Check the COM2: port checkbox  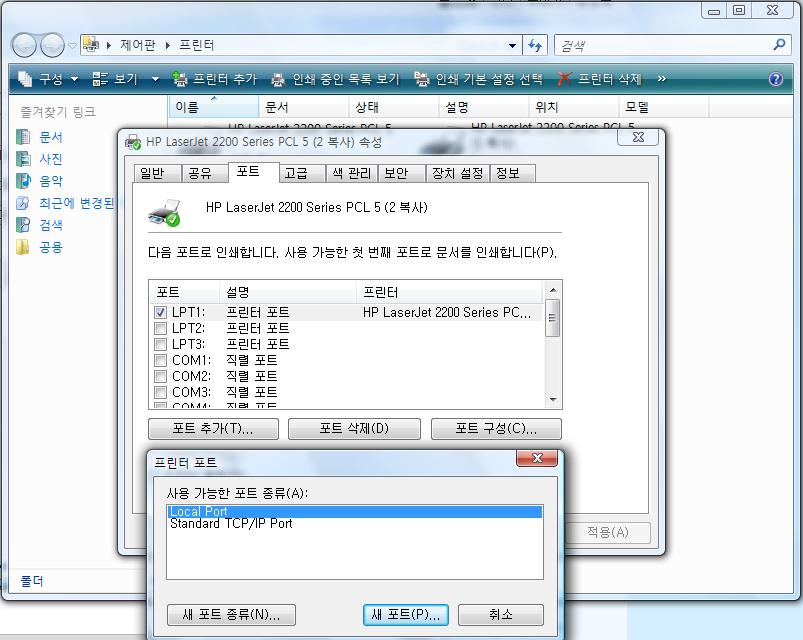pyautogui.click(x=160, y=376)
